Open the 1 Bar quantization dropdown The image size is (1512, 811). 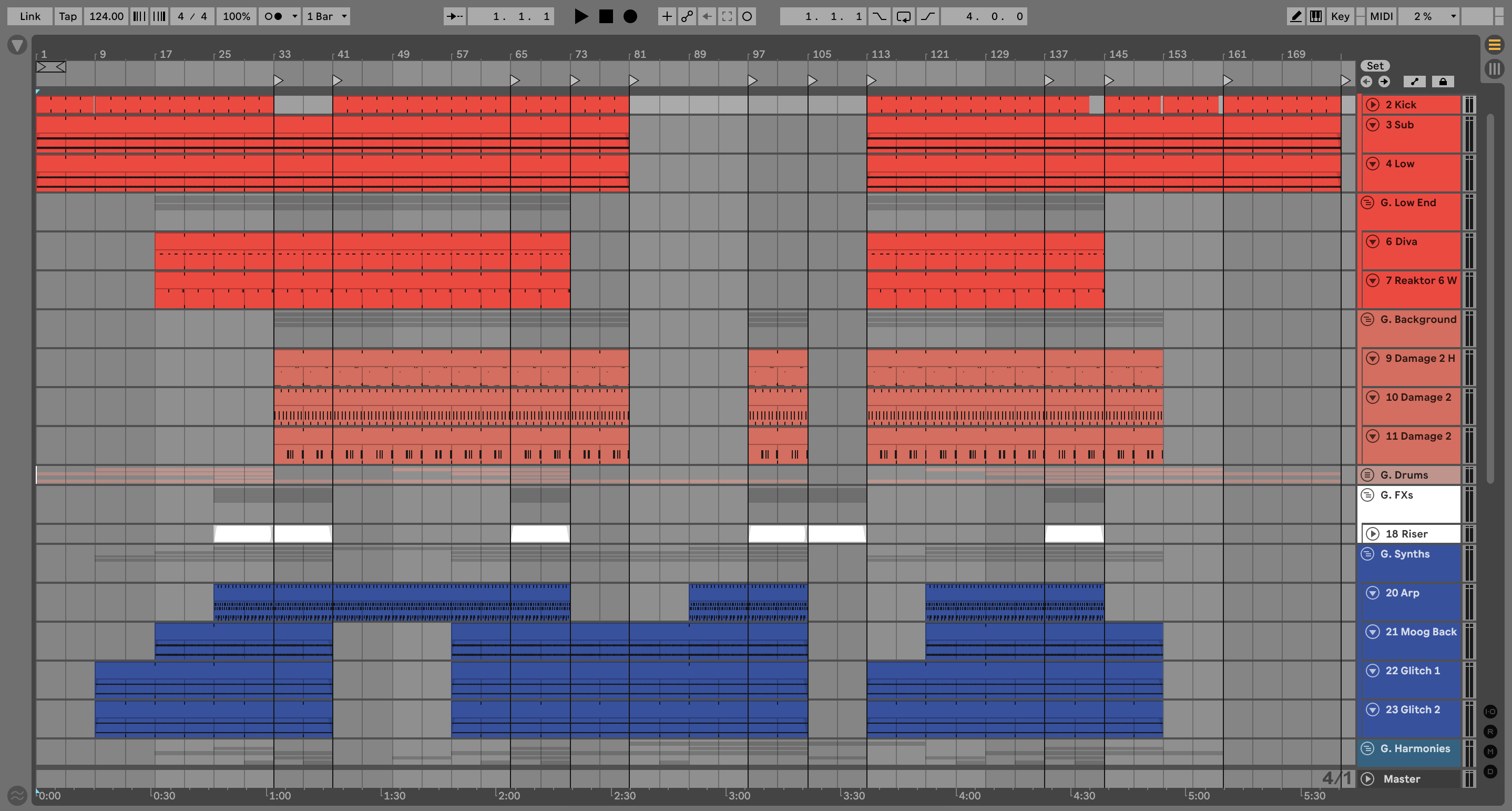click(327, 16)
